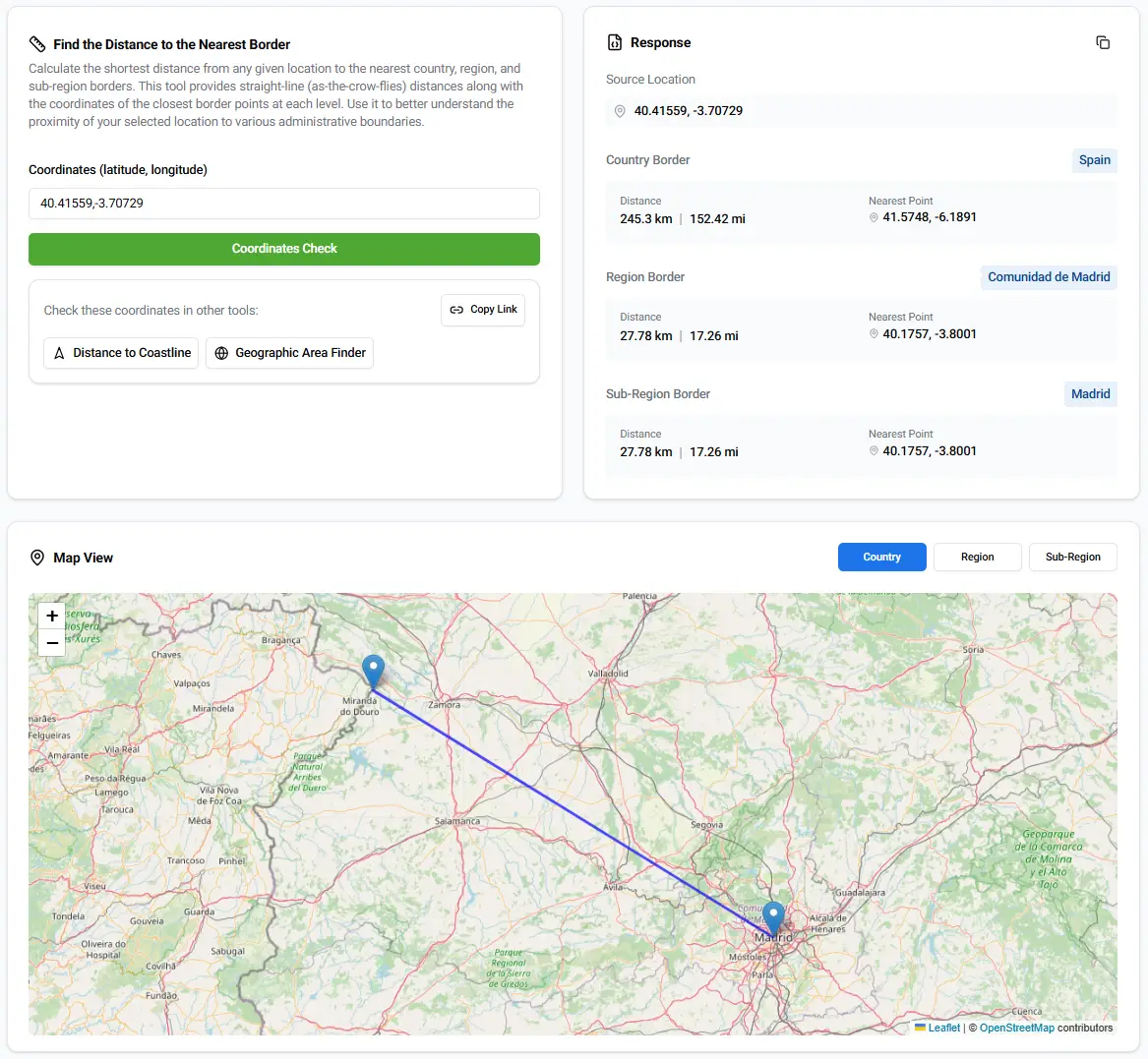Viewport: 1148px width, 1059px height.
Task: Click the copy icon in the Response panel corner
Action: coord(1103,42)
